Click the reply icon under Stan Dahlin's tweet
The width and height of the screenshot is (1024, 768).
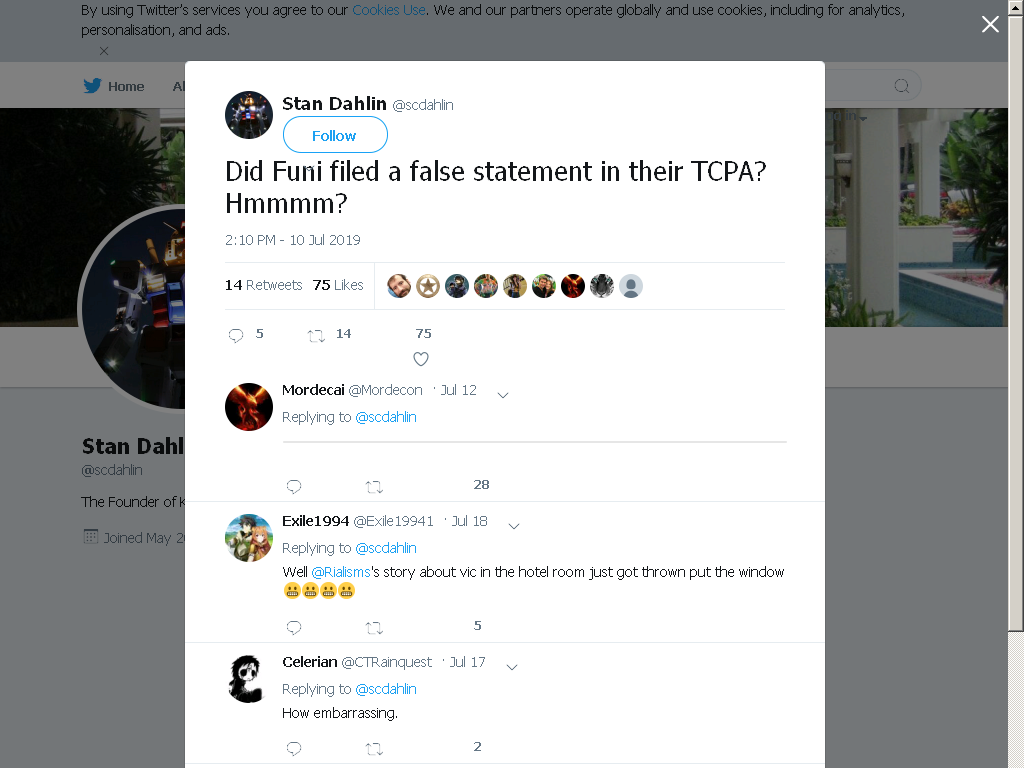236,335
